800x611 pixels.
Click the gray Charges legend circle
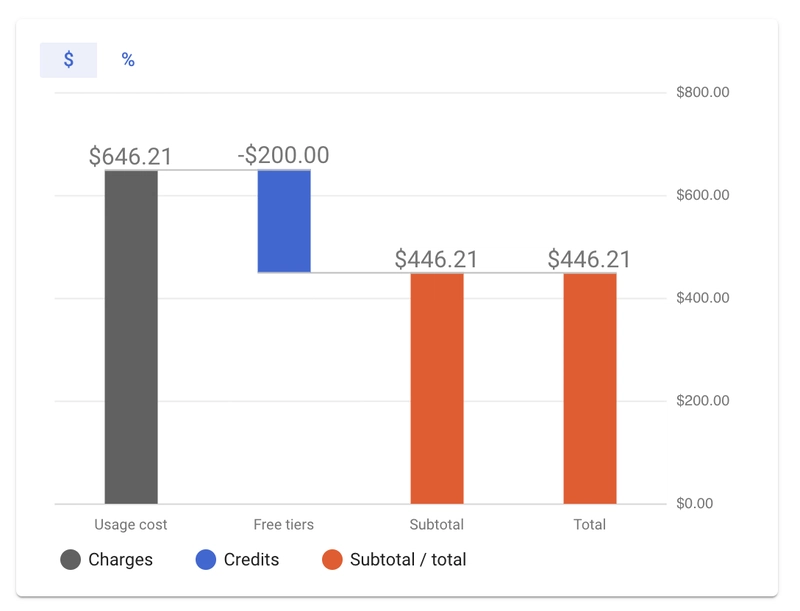71,560
